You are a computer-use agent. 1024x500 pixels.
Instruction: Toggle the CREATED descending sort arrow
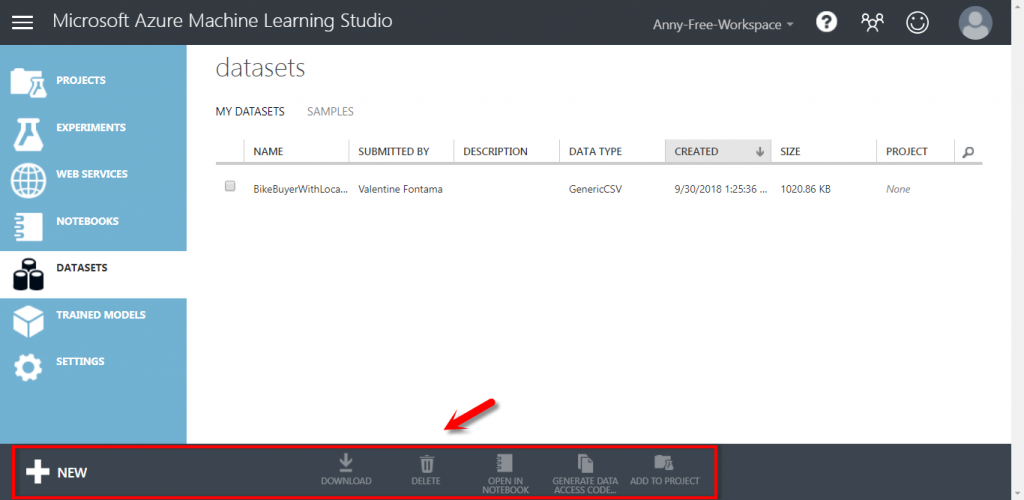tap(760, 152)
